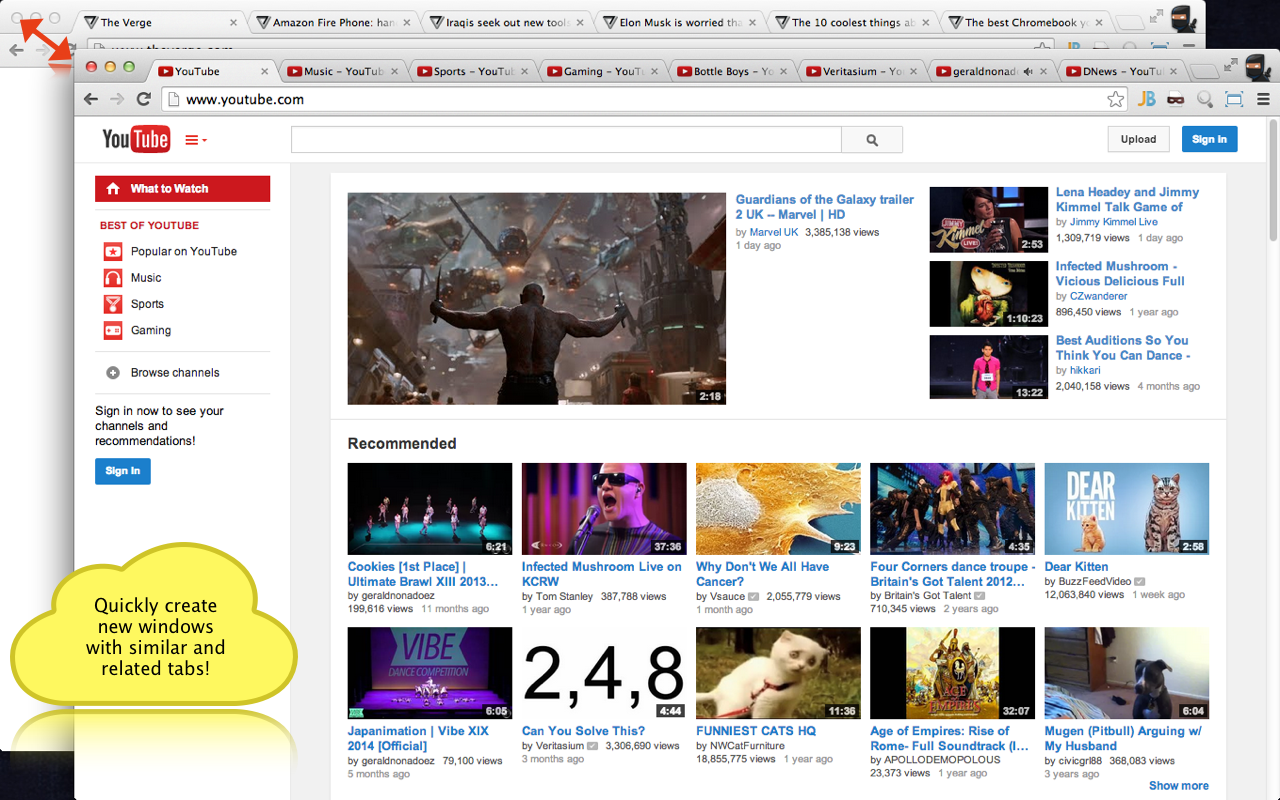Open Why Don't We All Have Cancer link
Viewport: 1280px width, 800px height.
click(762, 574)
